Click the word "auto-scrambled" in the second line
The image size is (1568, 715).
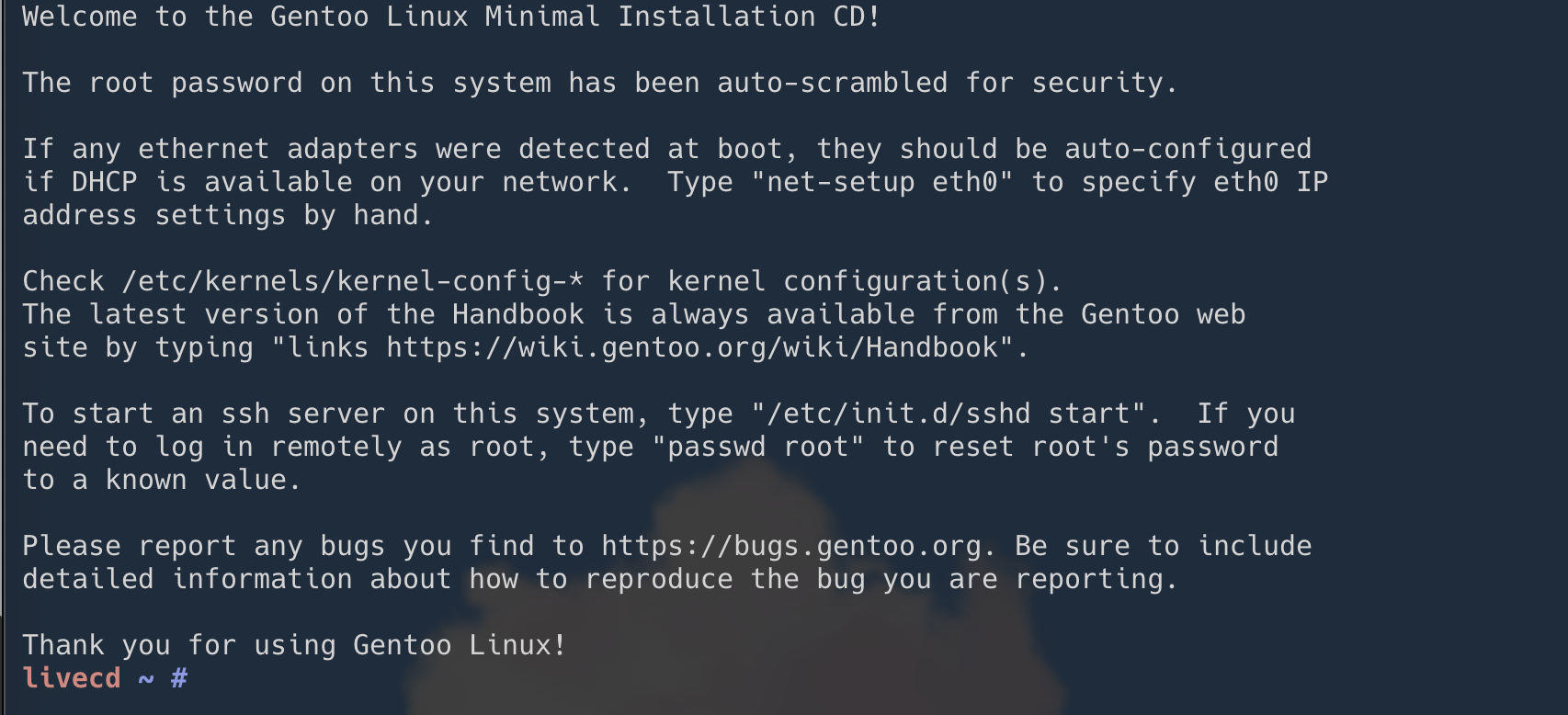833,84
